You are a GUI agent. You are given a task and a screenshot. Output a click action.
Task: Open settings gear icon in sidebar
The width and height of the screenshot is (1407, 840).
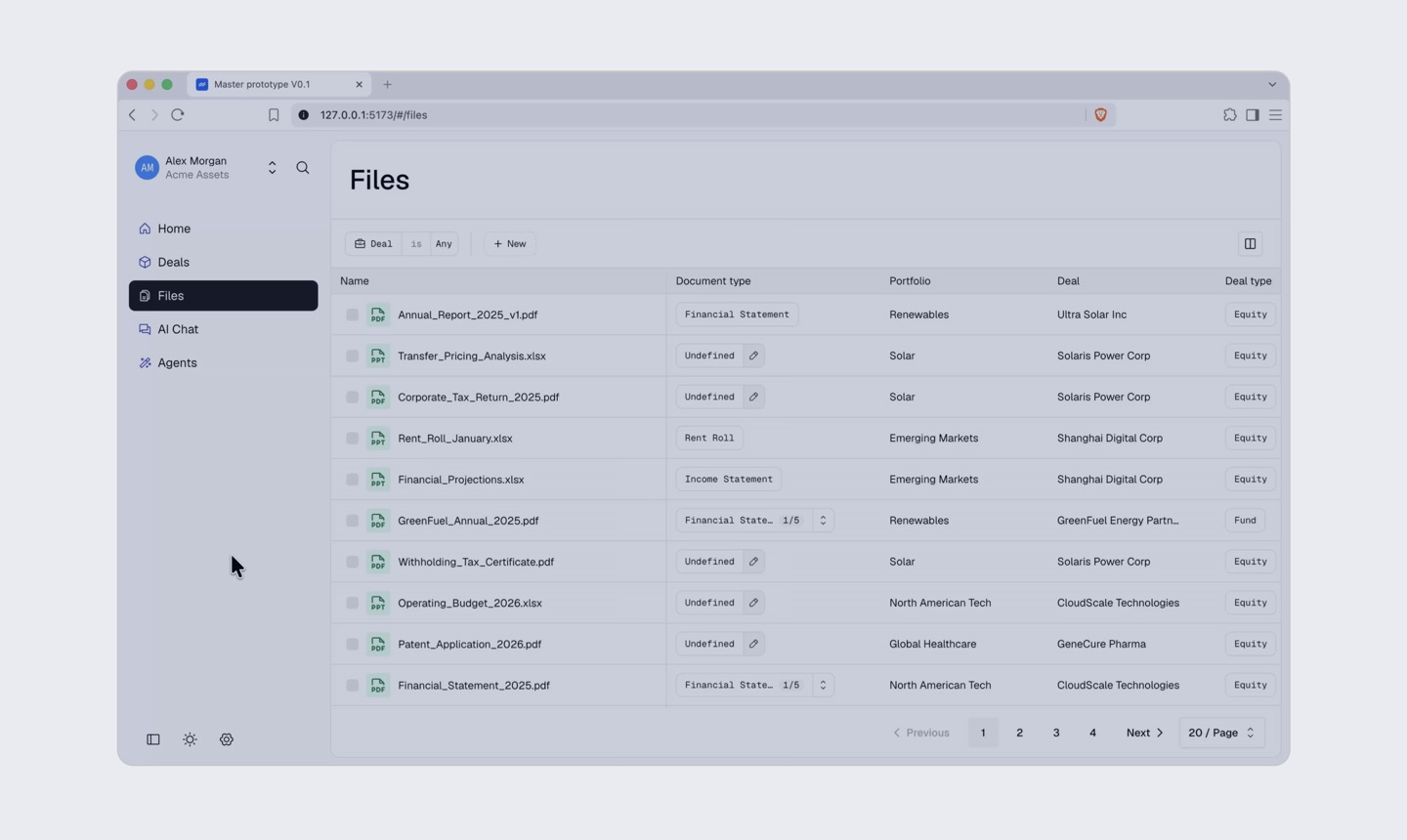click(x=227, y=739)
